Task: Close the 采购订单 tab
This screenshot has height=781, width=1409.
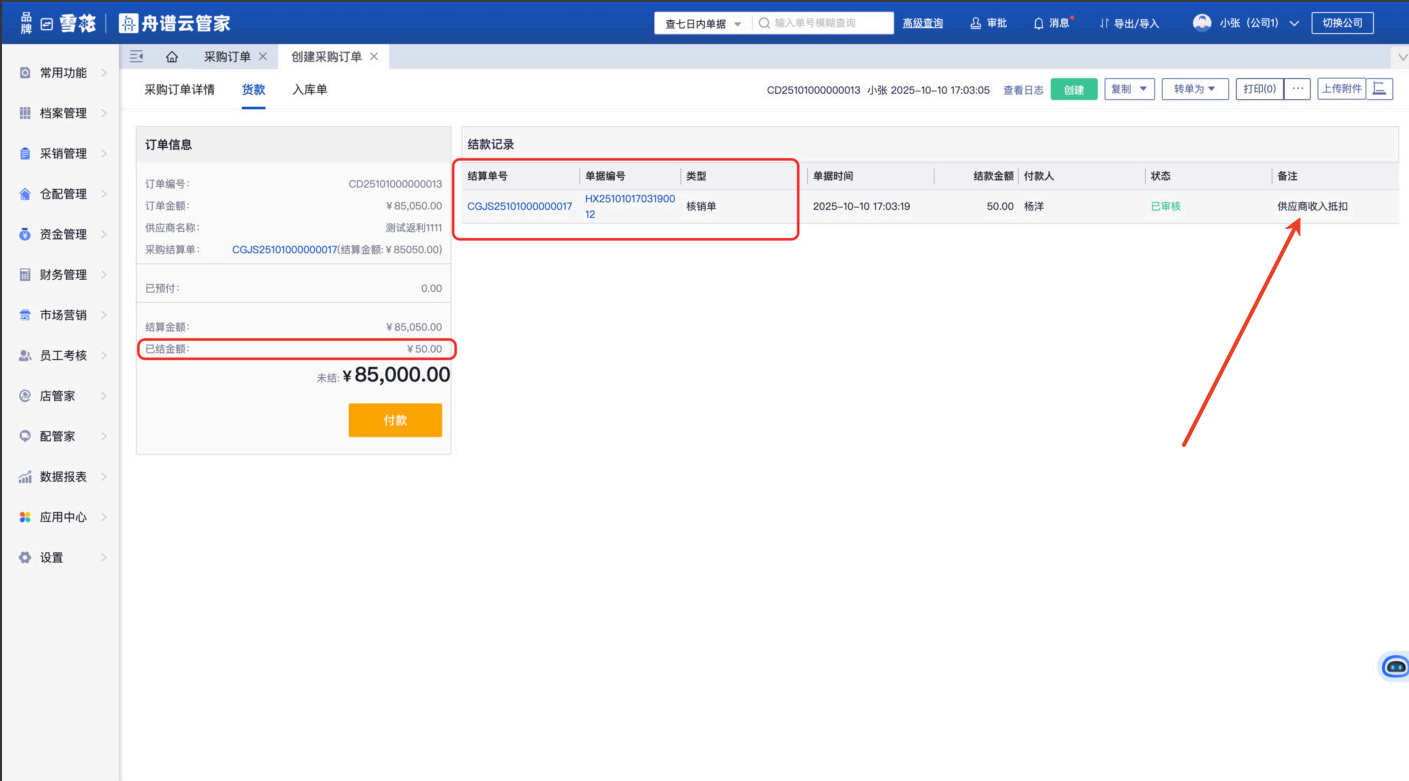Action: (x=263, y=57)
